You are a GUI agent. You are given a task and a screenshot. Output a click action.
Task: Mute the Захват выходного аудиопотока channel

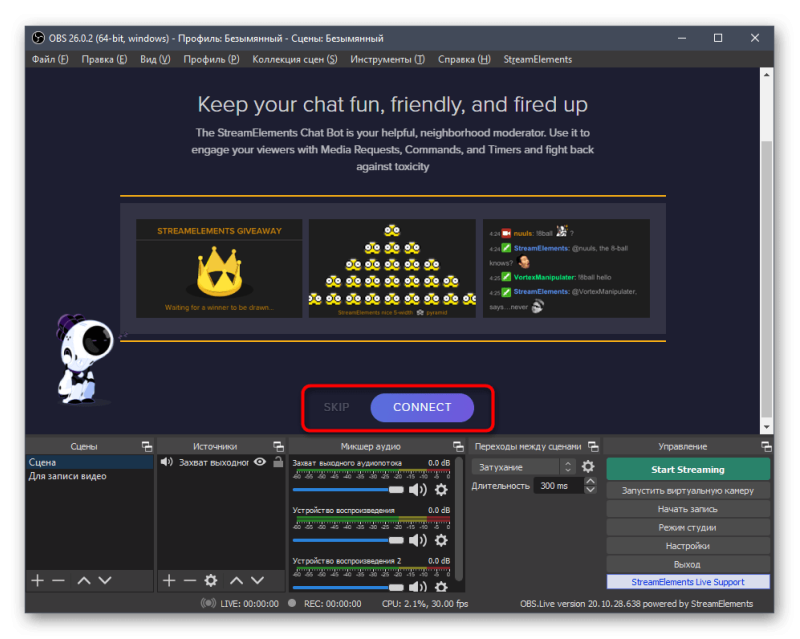[418, 490]
